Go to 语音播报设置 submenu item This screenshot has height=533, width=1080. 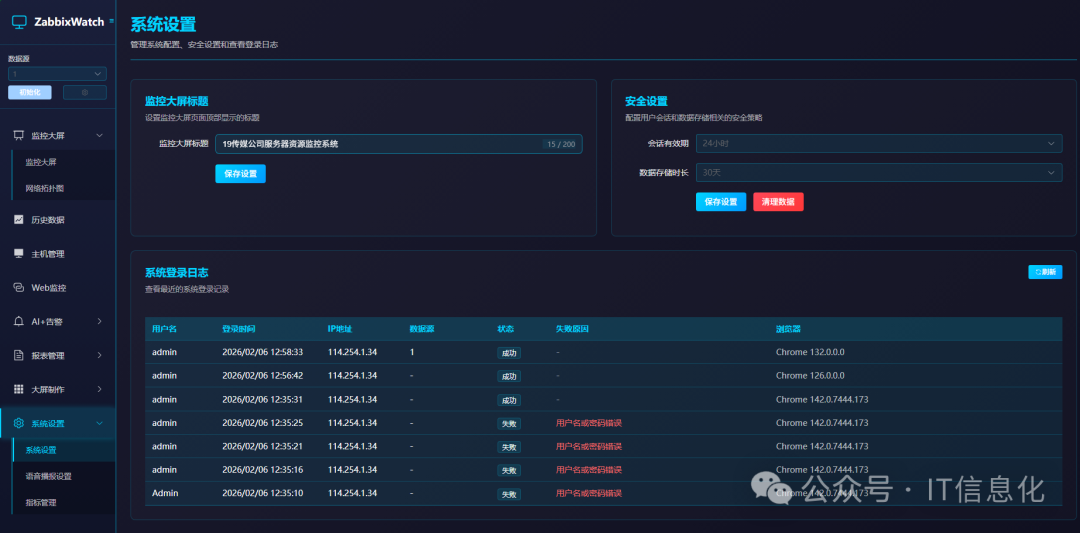click(48, 476)
